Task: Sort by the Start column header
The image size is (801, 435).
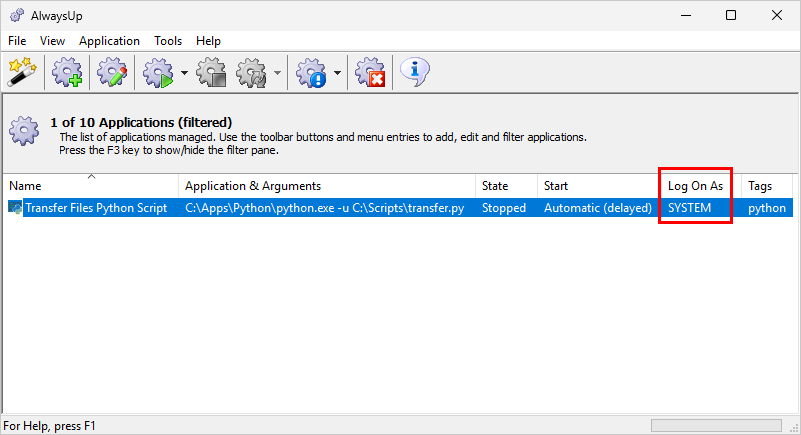Action: 599,186
